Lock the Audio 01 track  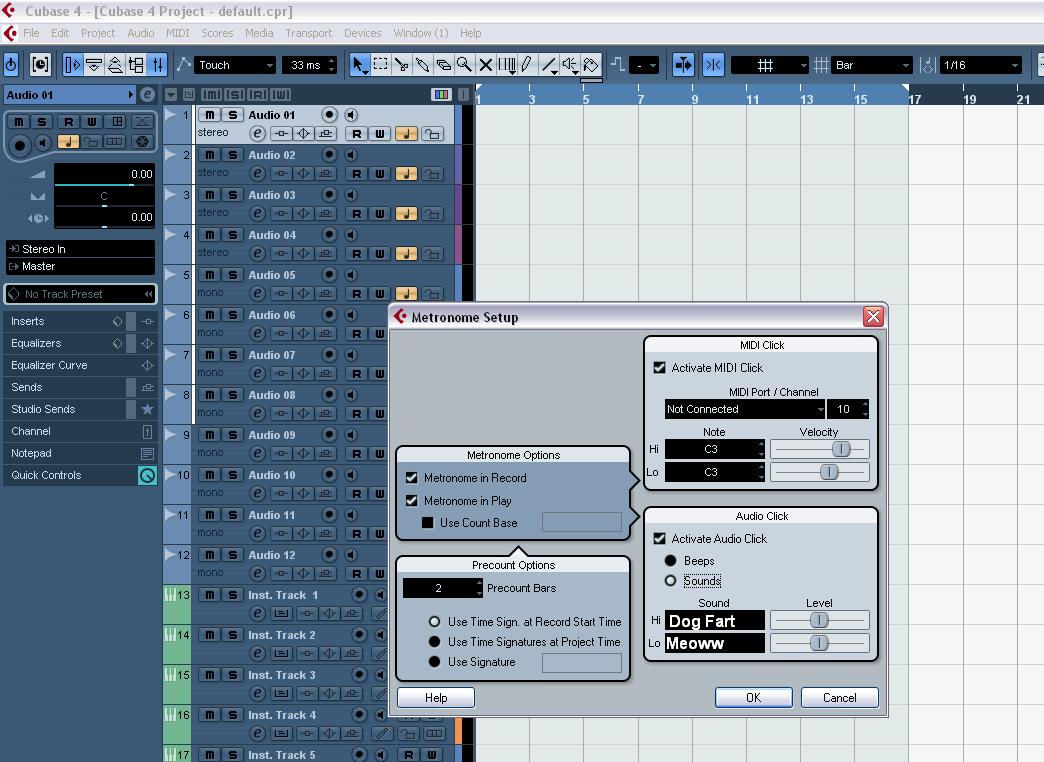[x=432, y=134]
